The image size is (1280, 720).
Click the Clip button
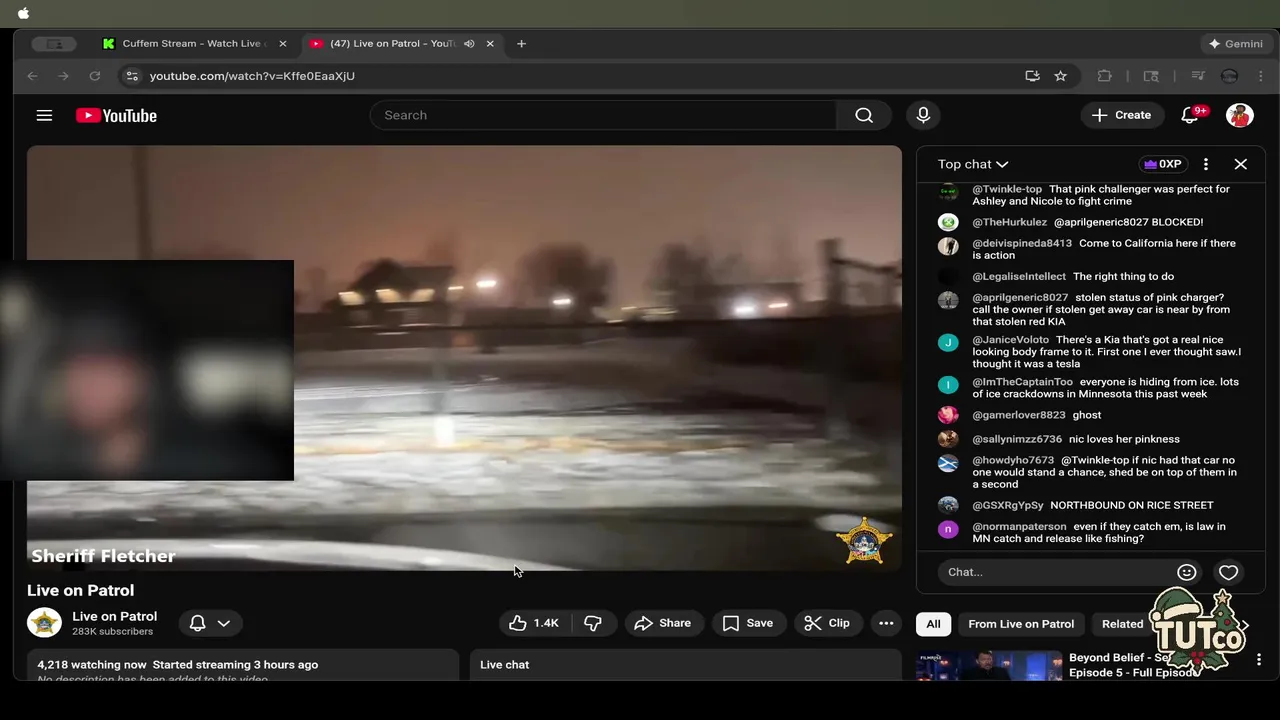[x=827, y=623]
